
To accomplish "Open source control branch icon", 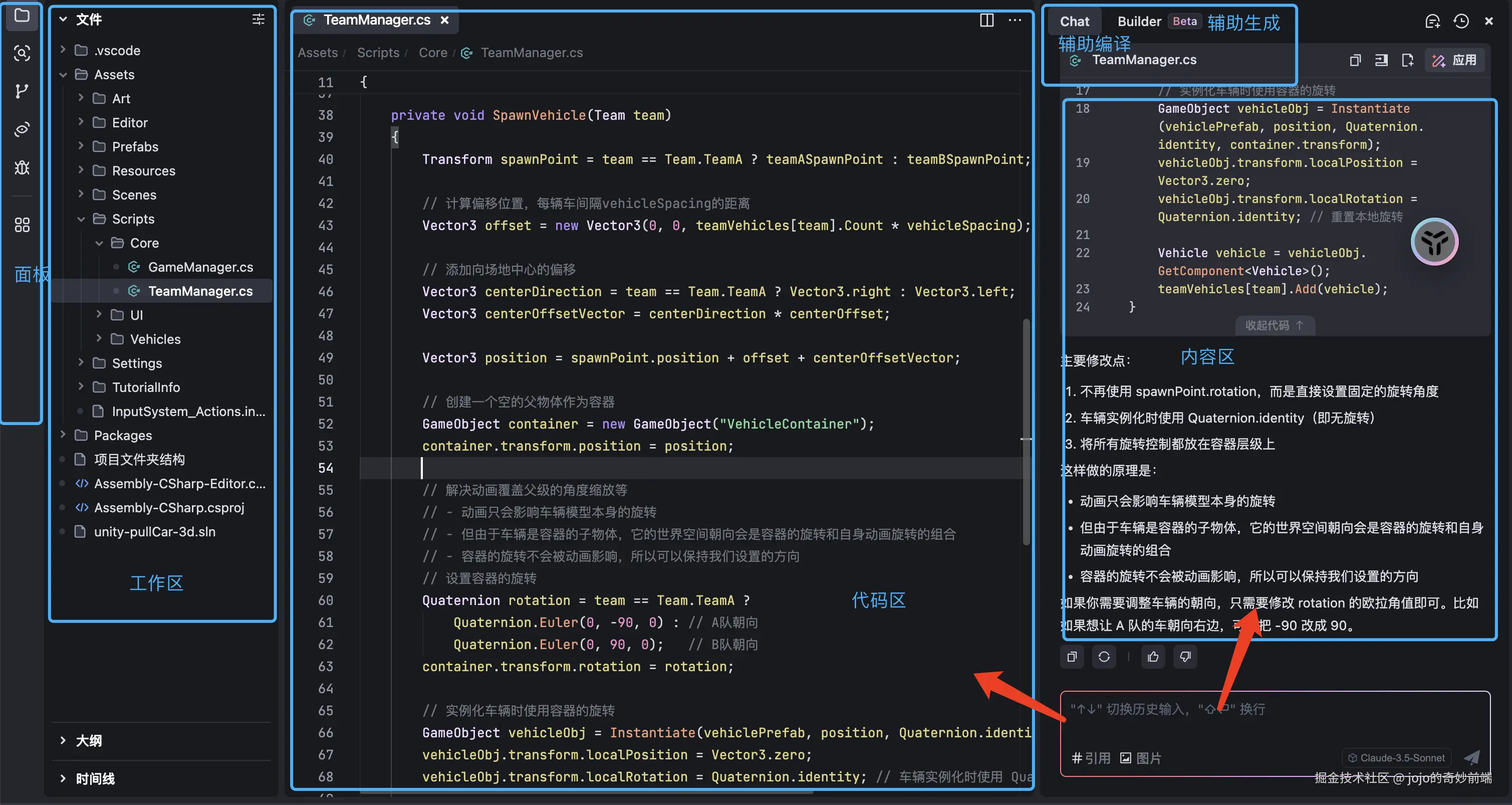I will coord(22,91).
